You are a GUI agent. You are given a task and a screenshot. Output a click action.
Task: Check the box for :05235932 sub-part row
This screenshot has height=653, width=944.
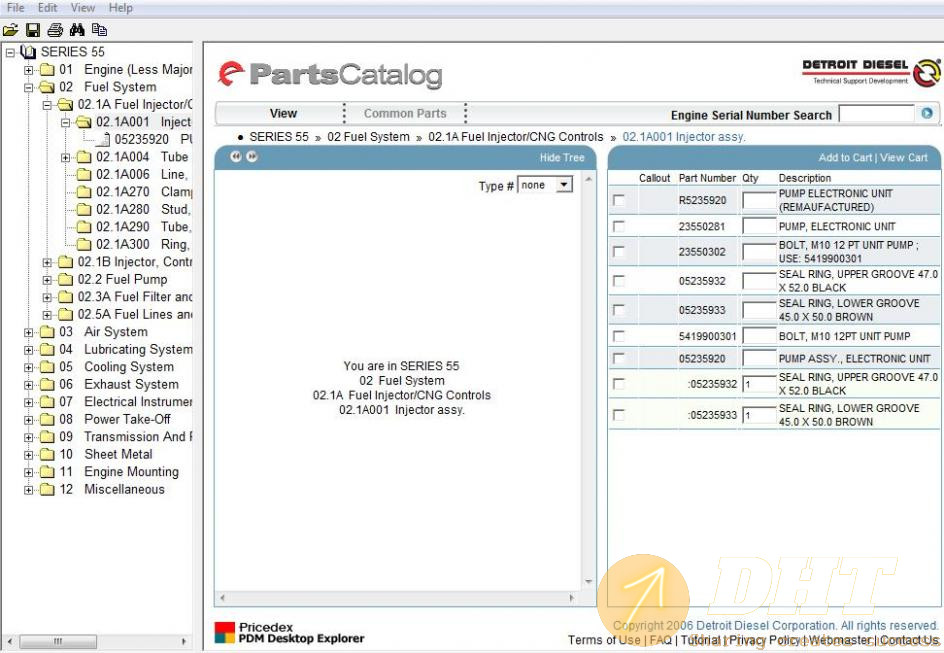click(618, 383)
